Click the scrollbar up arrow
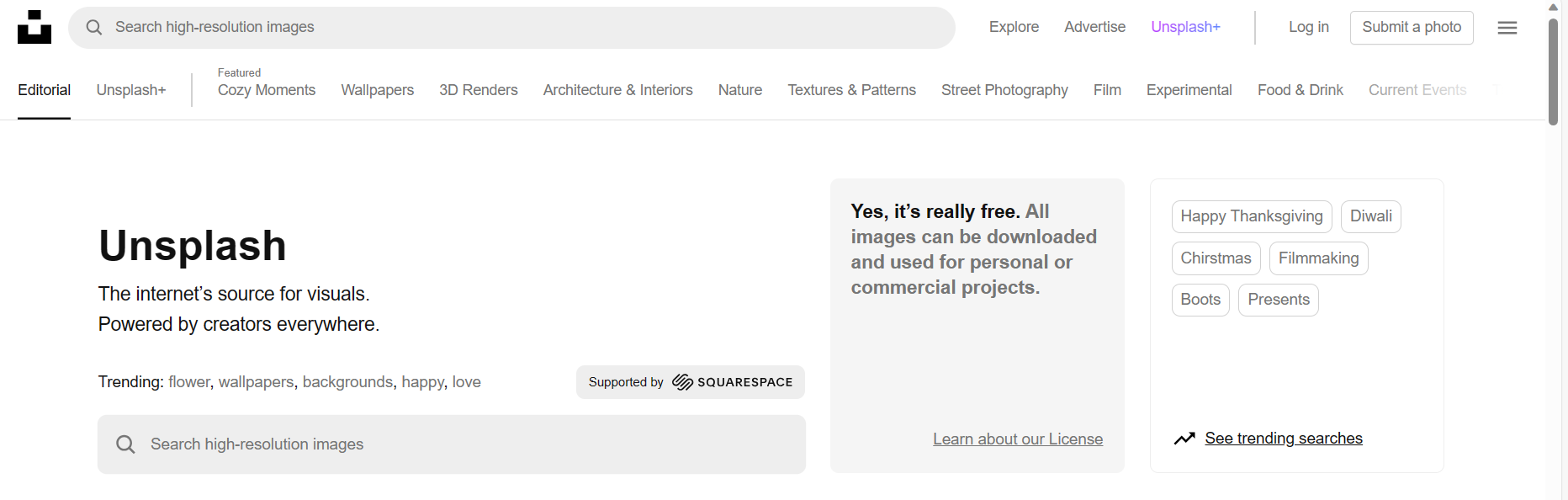This screenshot has height=500, width=1568. coord(1553,7)
